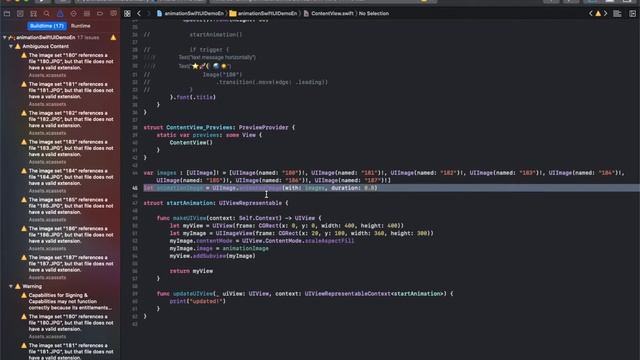Click myView.addSubview(myImage) line
The image size is (640, 360).
(x=212, y=256)
